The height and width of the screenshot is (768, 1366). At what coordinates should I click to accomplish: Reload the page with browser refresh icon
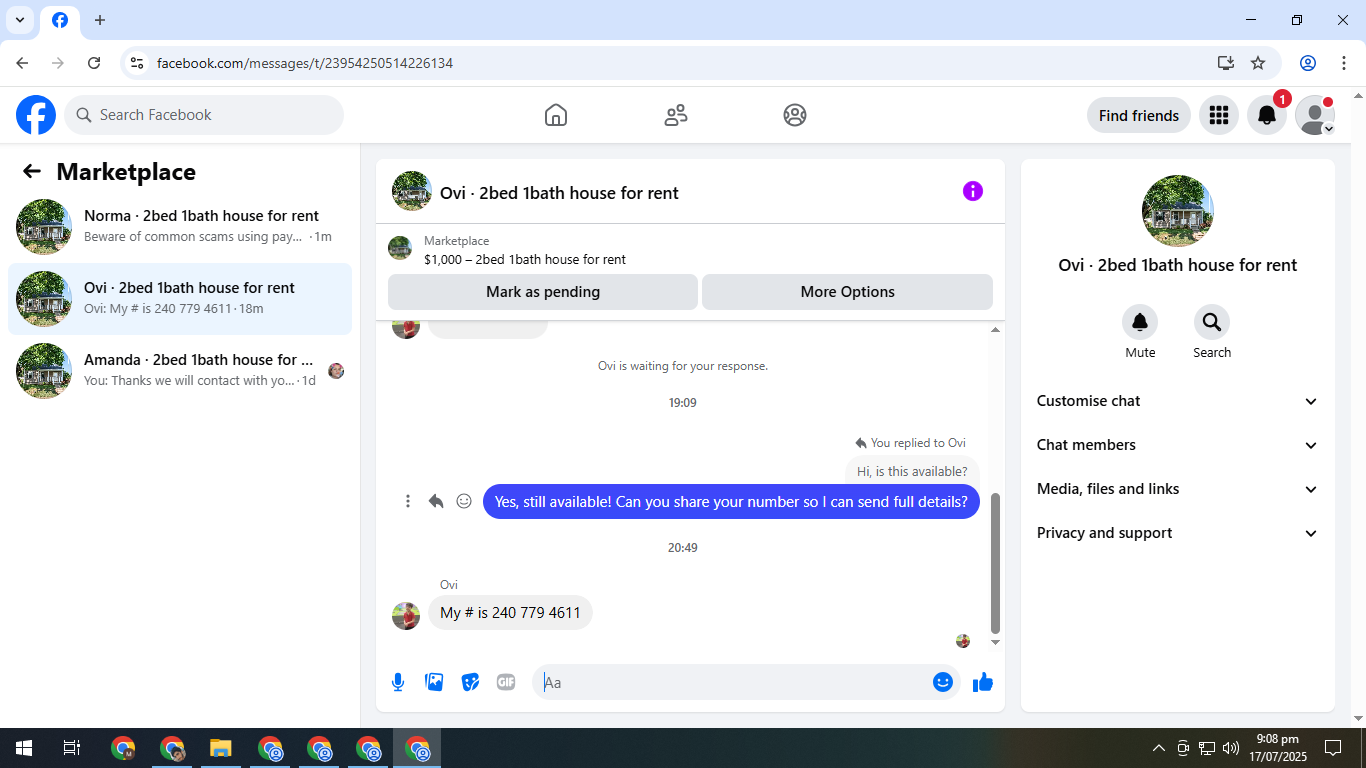coord(94,63)
